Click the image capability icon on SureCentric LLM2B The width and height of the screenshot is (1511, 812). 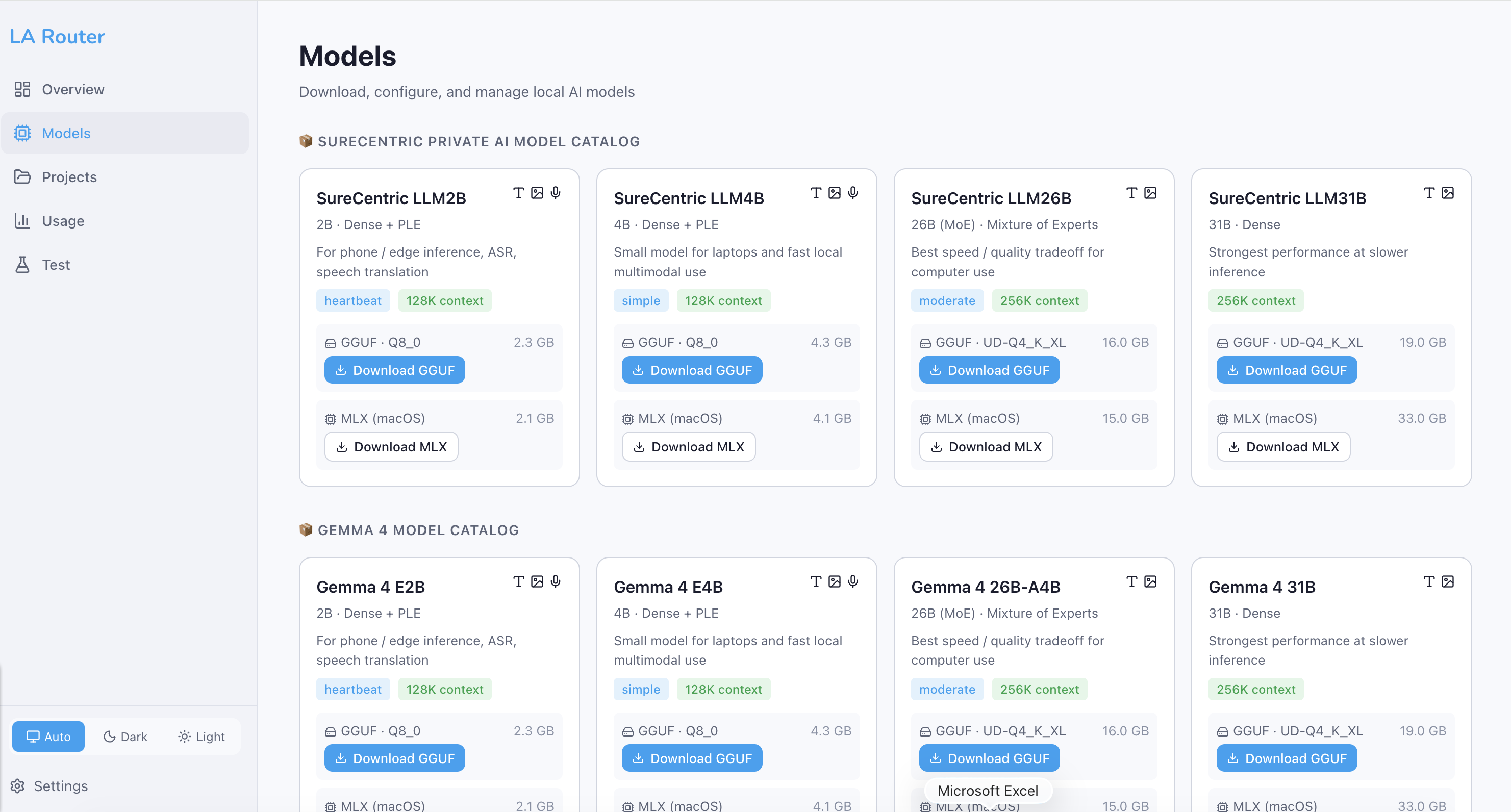537,193
